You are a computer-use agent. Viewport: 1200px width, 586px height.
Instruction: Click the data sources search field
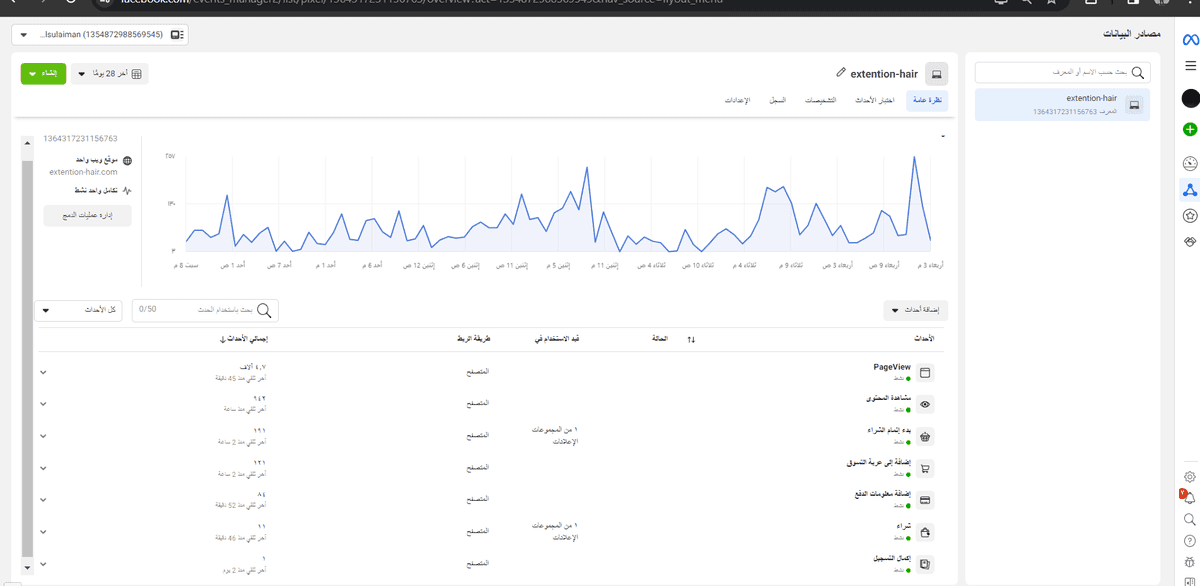click(1062, 73)
